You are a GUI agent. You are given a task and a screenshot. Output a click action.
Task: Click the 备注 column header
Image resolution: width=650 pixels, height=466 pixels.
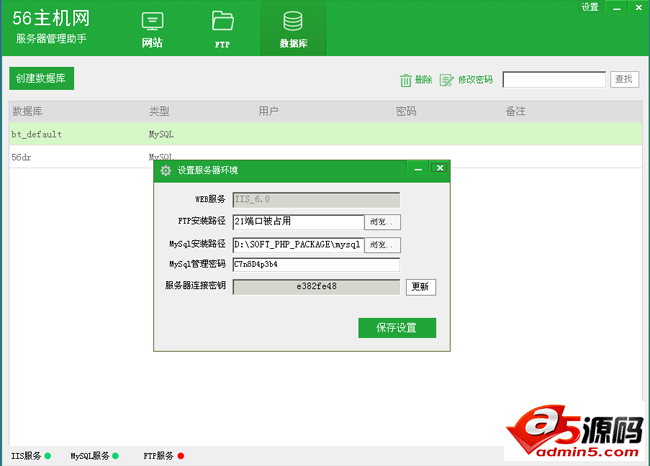pos(515,111)
